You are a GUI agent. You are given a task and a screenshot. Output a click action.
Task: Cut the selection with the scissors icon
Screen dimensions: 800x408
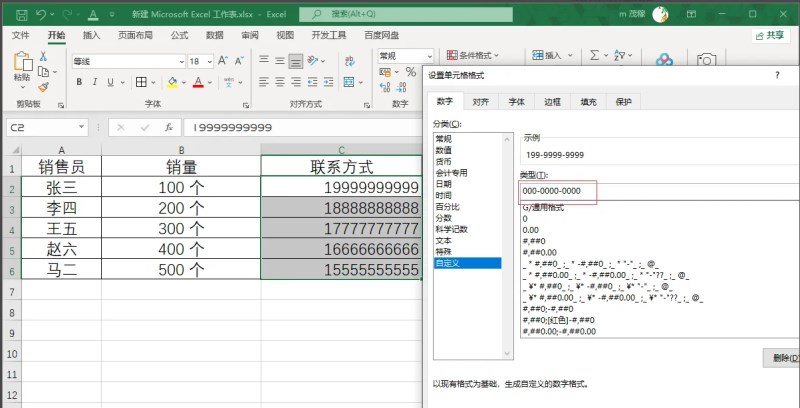43,56
